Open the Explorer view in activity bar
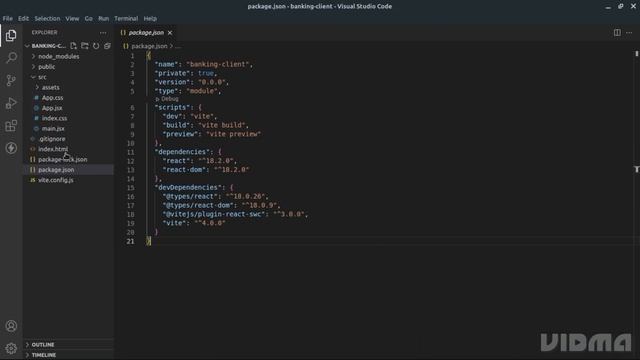 point(11,36)
